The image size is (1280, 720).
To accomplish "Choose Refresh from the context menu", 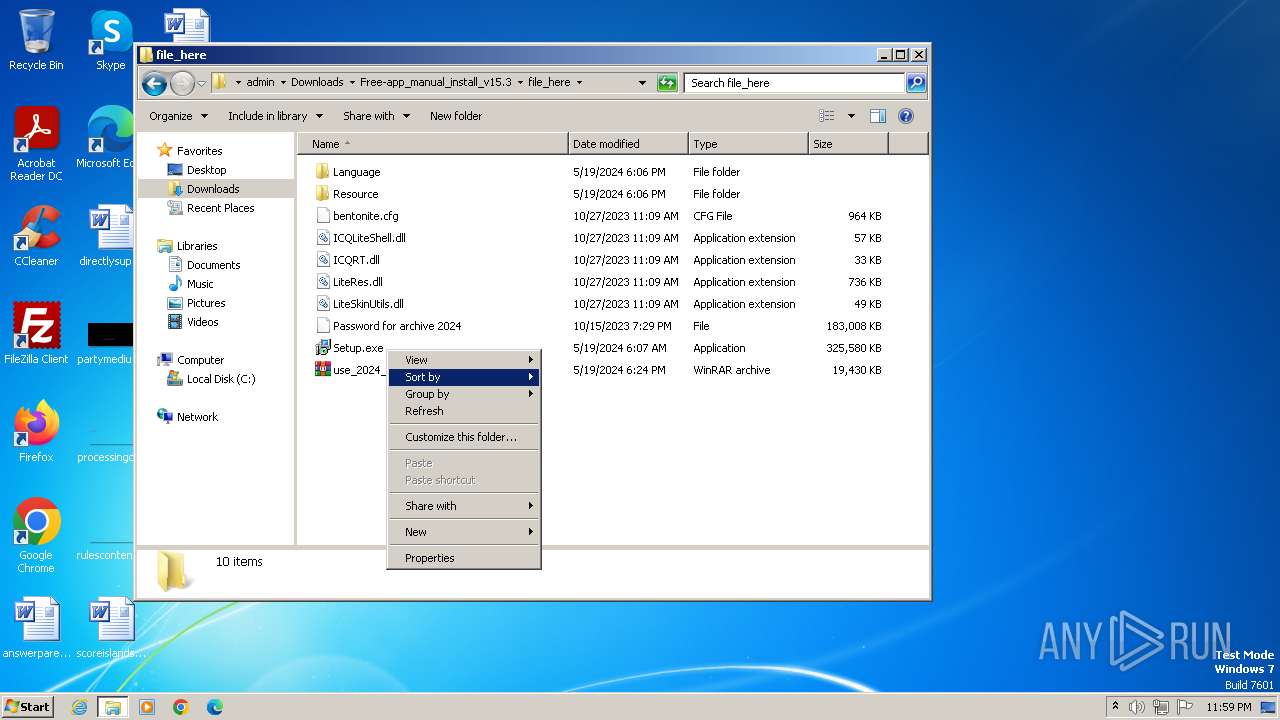I will pos(464,411).
